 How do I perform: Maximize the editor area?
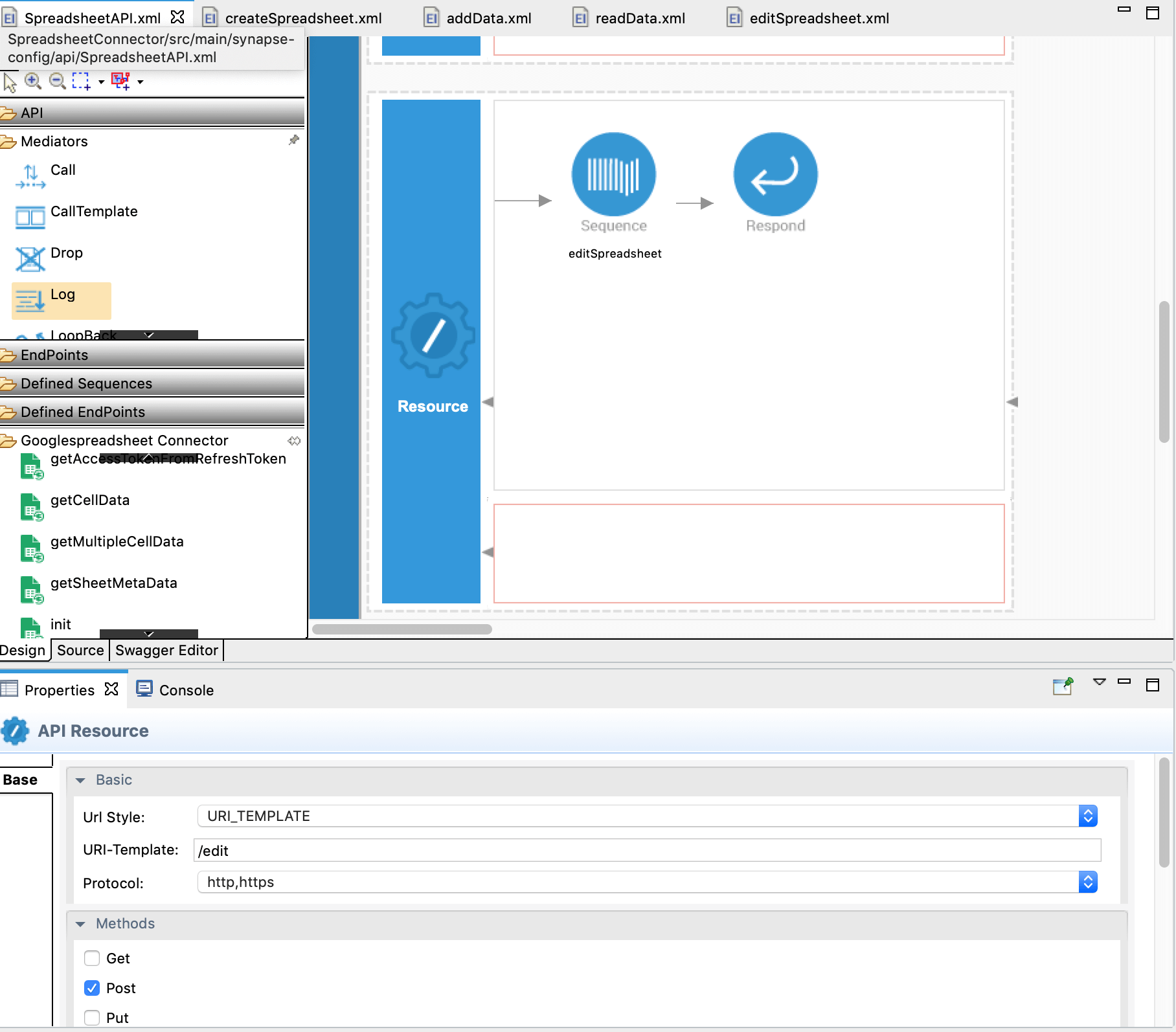(1153, 13)
